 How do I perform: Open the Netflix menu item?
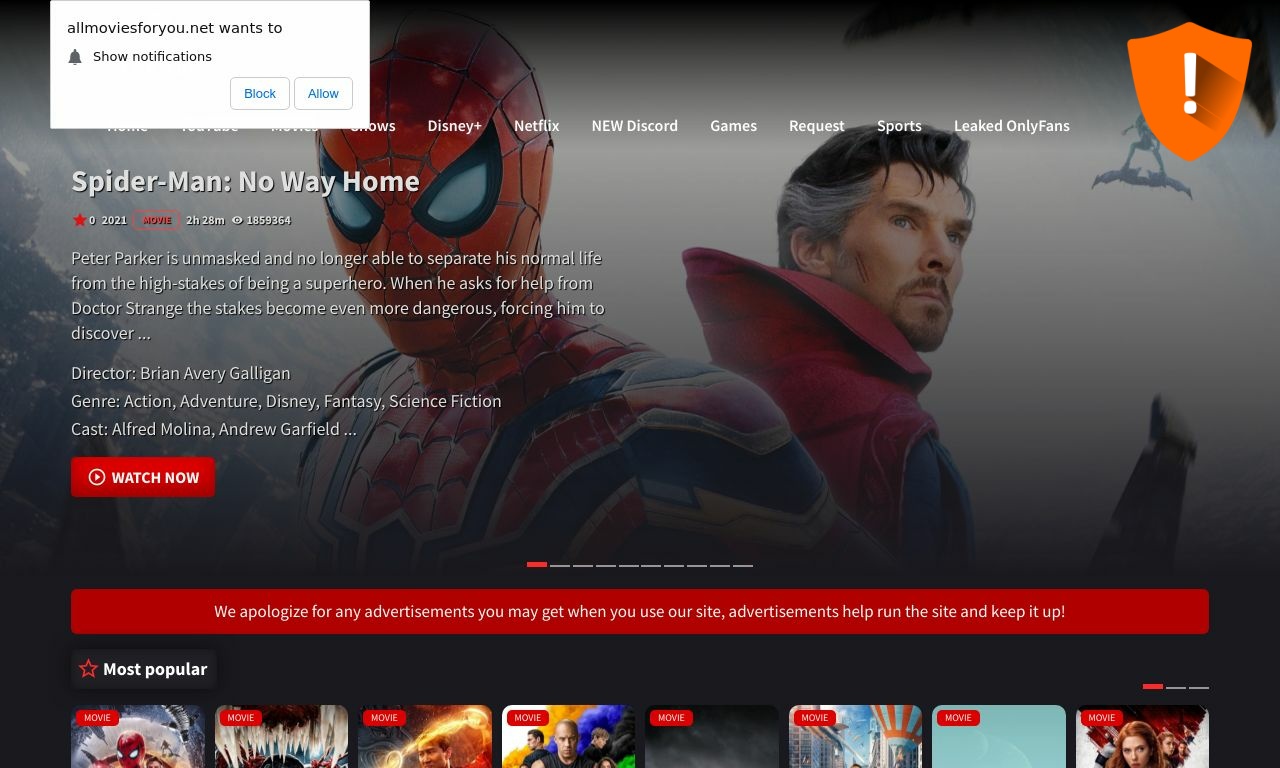pyautogui.click(x=537, y=126)
